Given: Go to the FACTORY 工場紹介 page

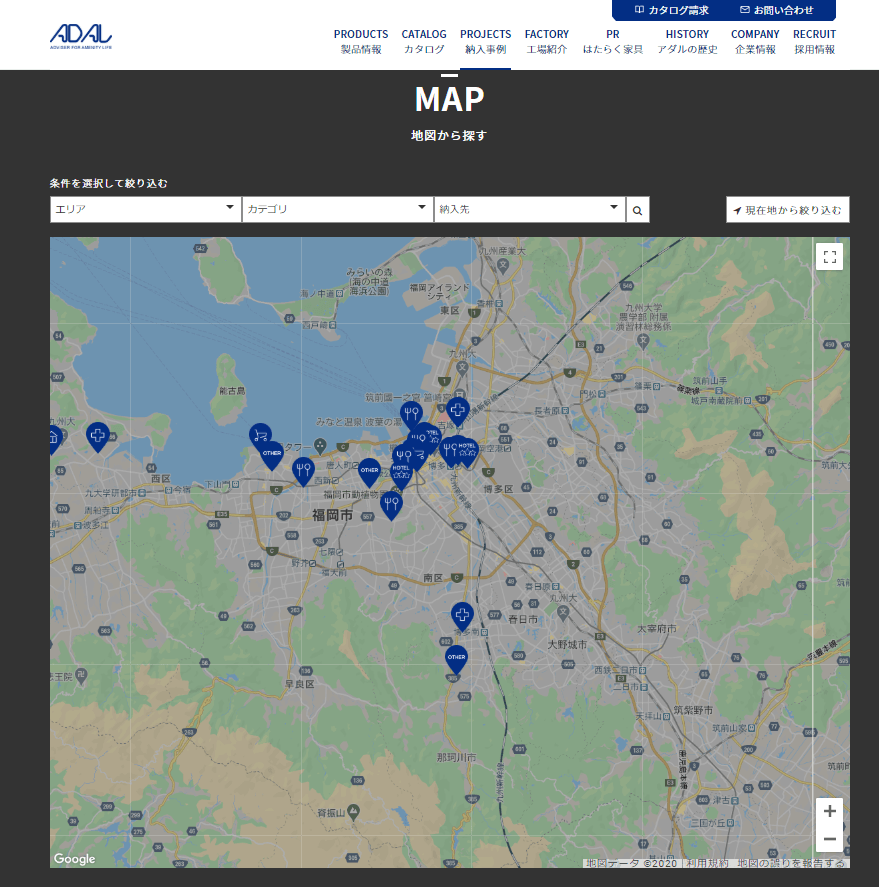Looking at the screenshot, I should tap(547, 41).
